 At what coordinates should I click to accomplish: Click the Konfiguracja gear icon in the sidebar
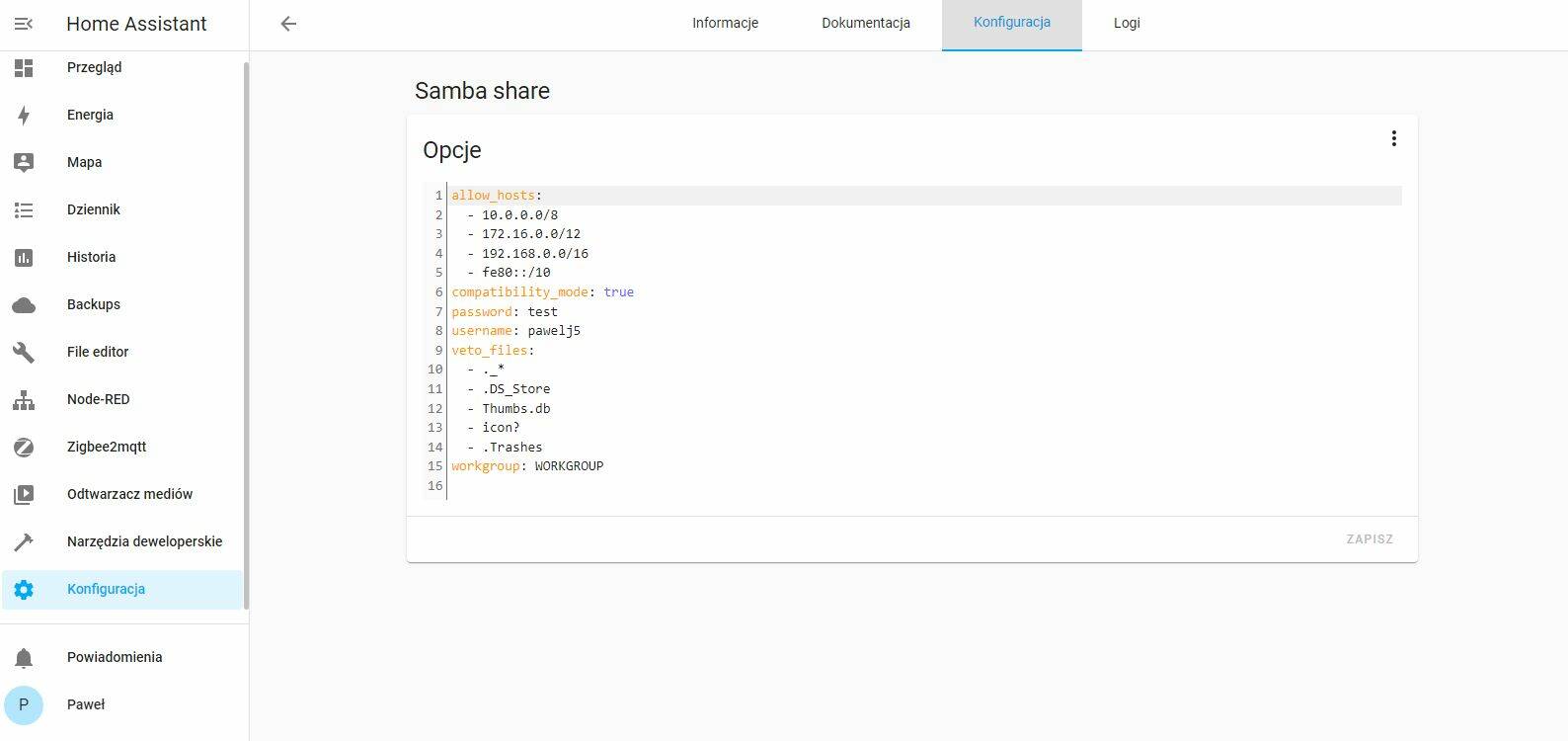(24, 589)
